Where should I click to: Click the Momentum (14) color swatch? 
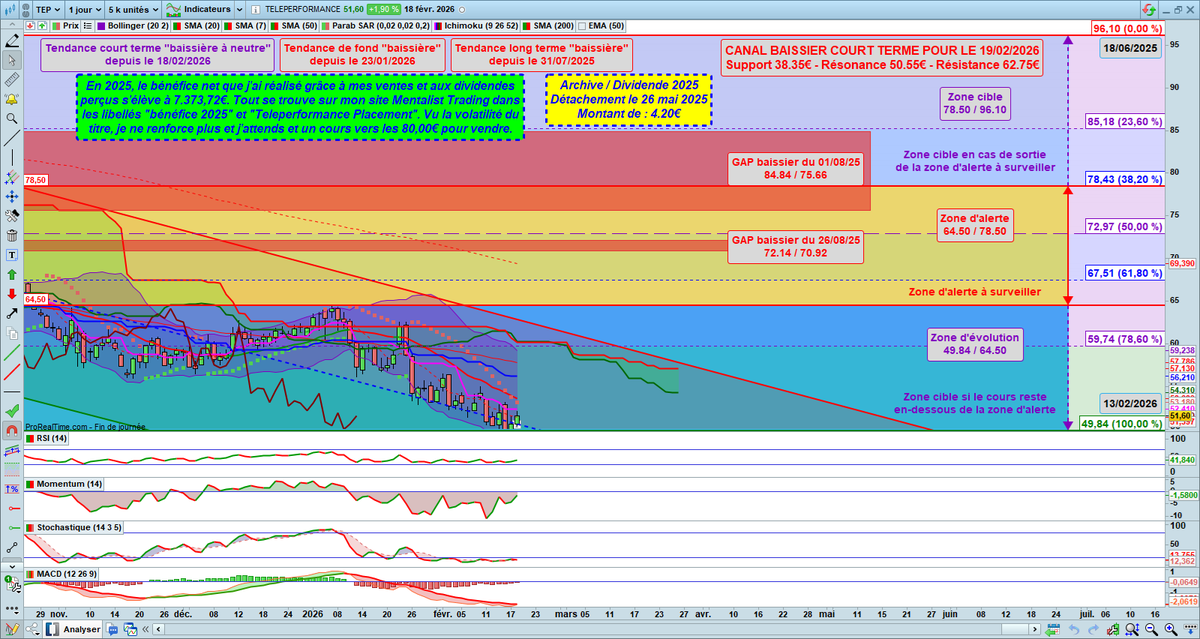(x=30, y=484)
